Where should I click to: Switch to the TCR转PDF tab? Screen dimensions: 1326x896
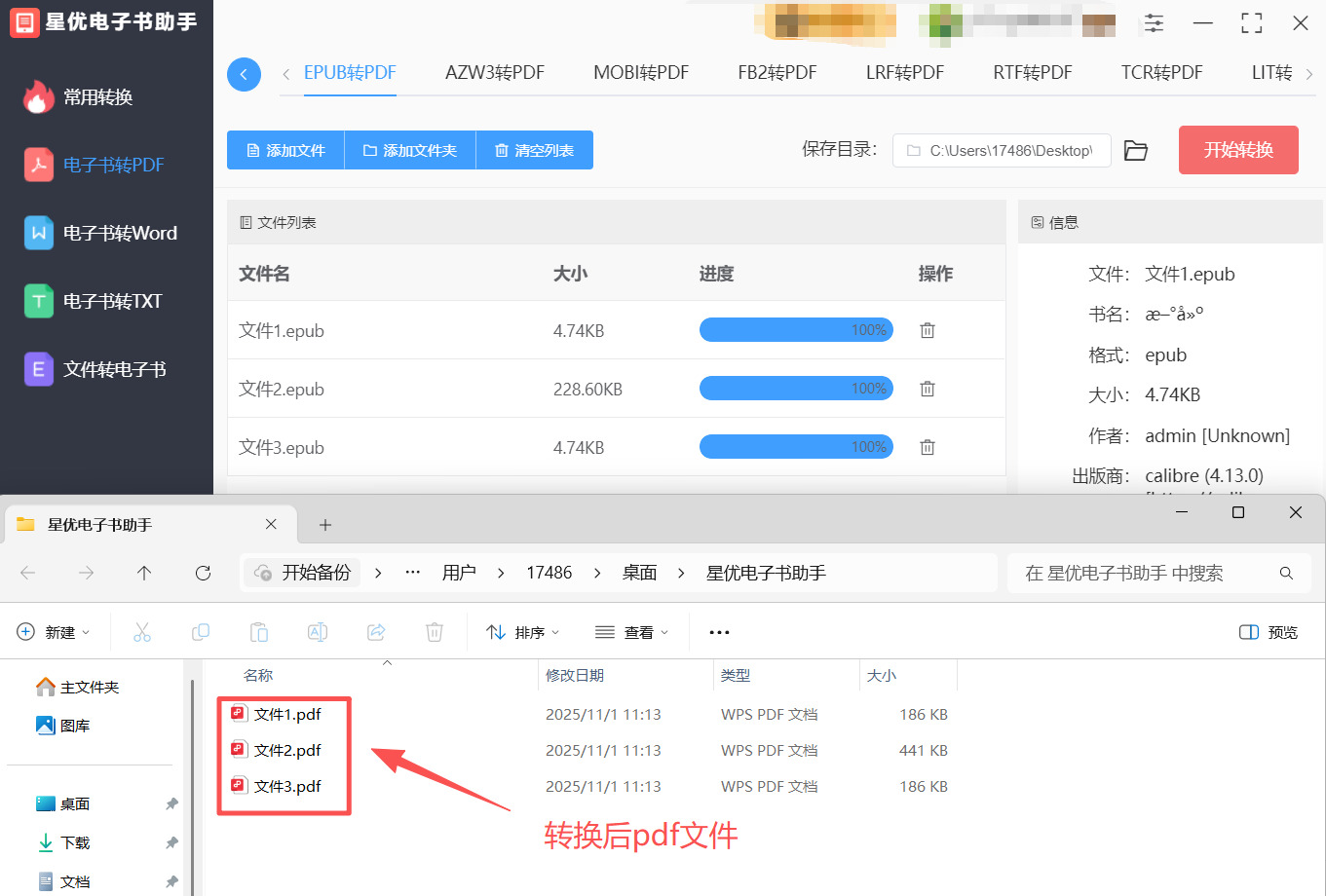tap(1161, 73)
